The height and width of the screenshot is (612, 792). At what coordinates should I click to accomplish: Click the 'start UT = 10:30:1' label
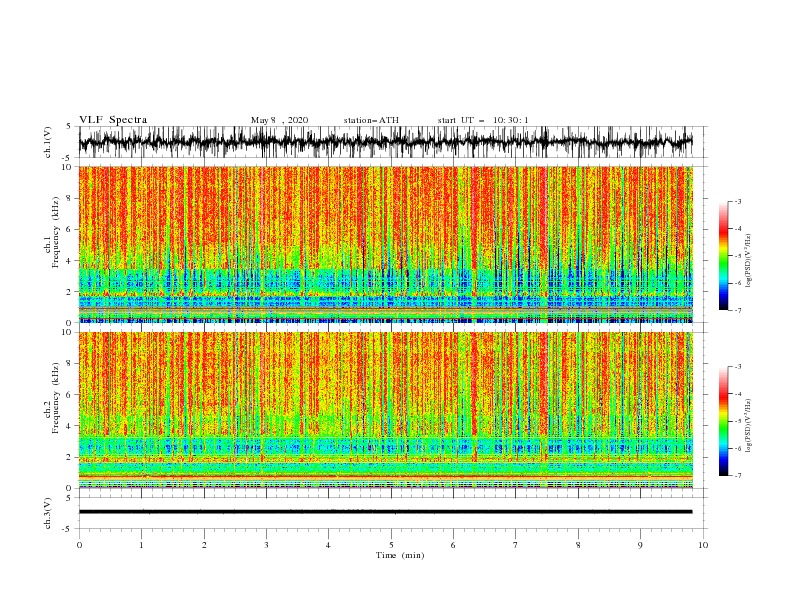pos(483,120)
